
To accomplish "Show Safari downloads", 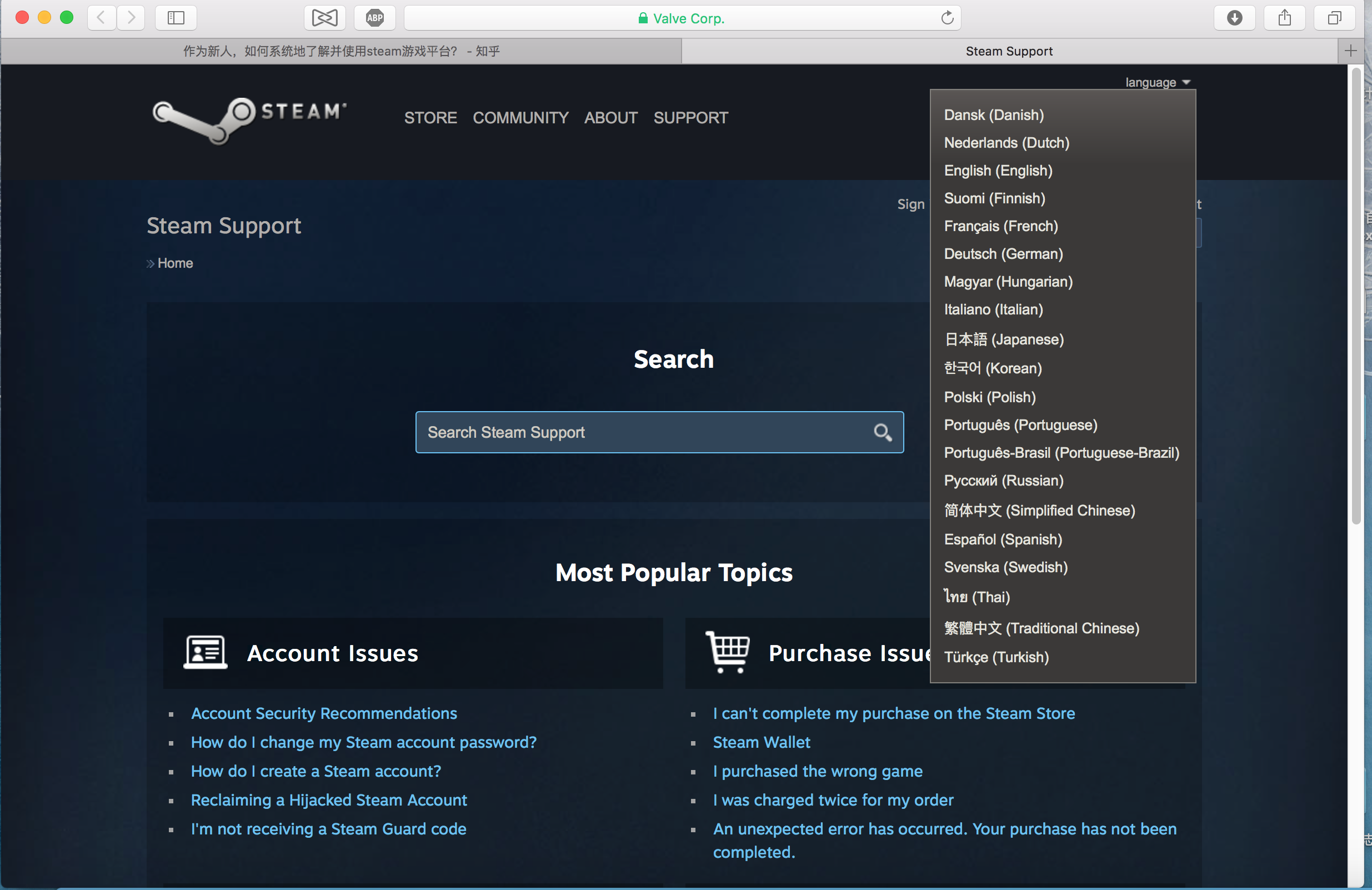I will (x=1234, y=18).
